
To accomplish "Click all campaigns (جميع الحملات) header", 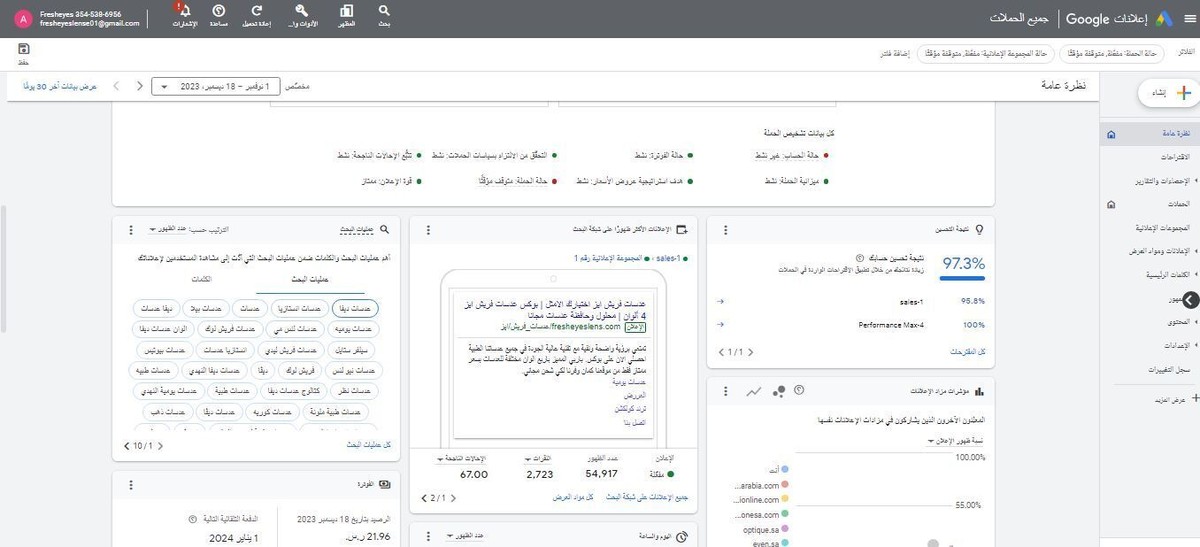I will [1021, 18].
